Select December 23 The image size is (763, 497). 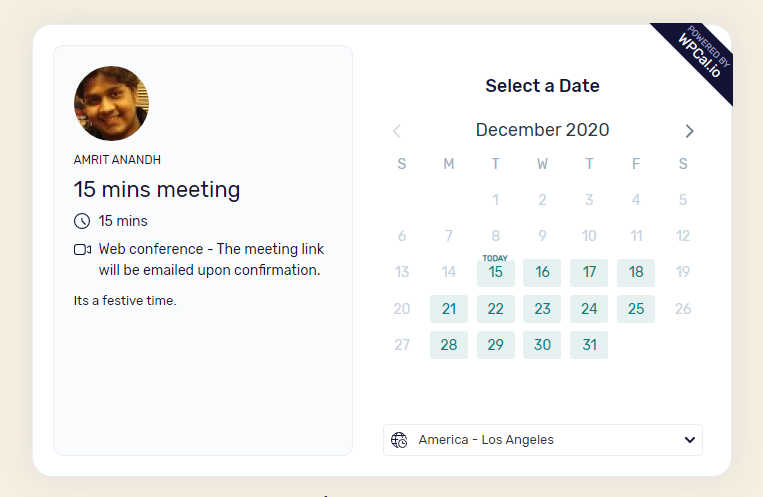pyautogui.click(x=542, y=309)
